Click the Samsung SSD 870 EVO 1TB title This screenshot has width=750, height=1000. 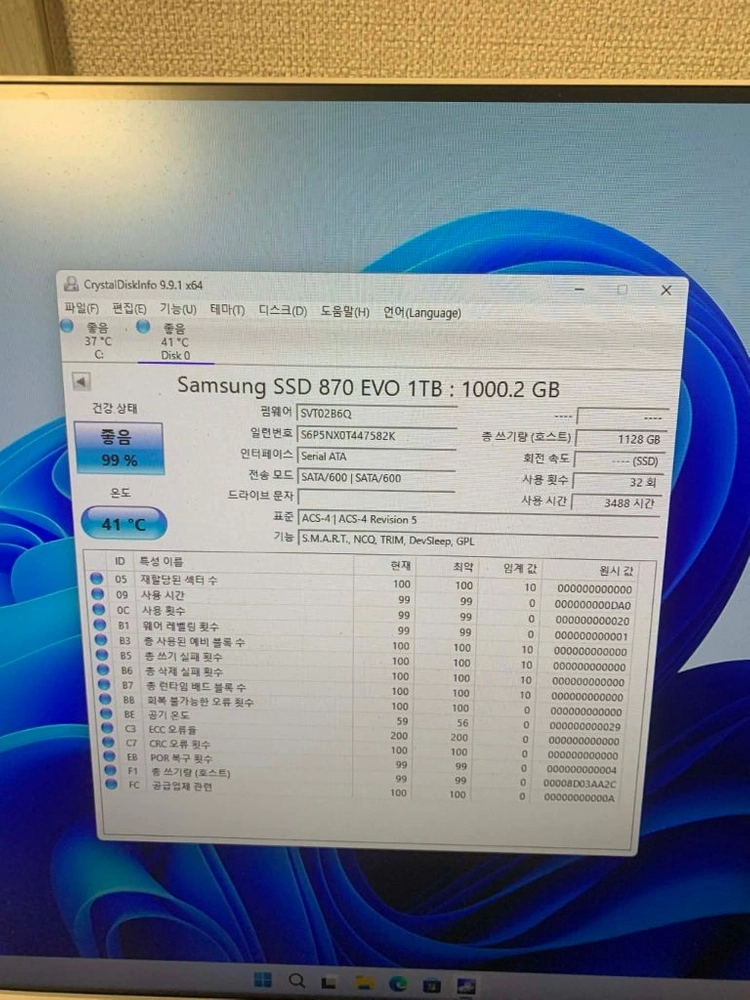(368, 387)
